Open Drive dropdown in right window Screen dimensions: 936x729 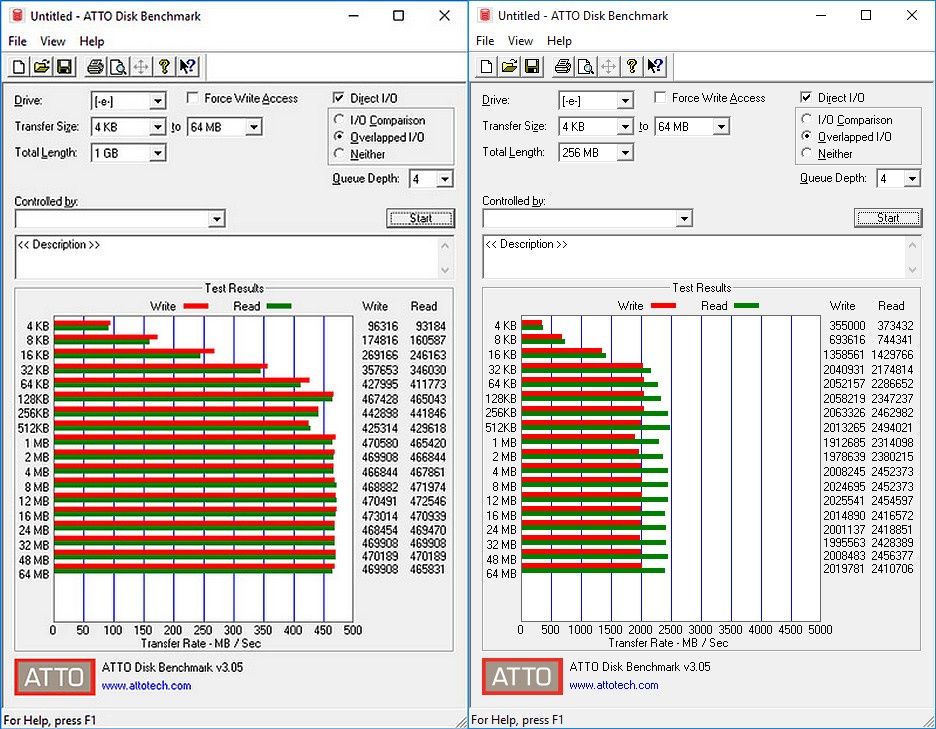625,100
